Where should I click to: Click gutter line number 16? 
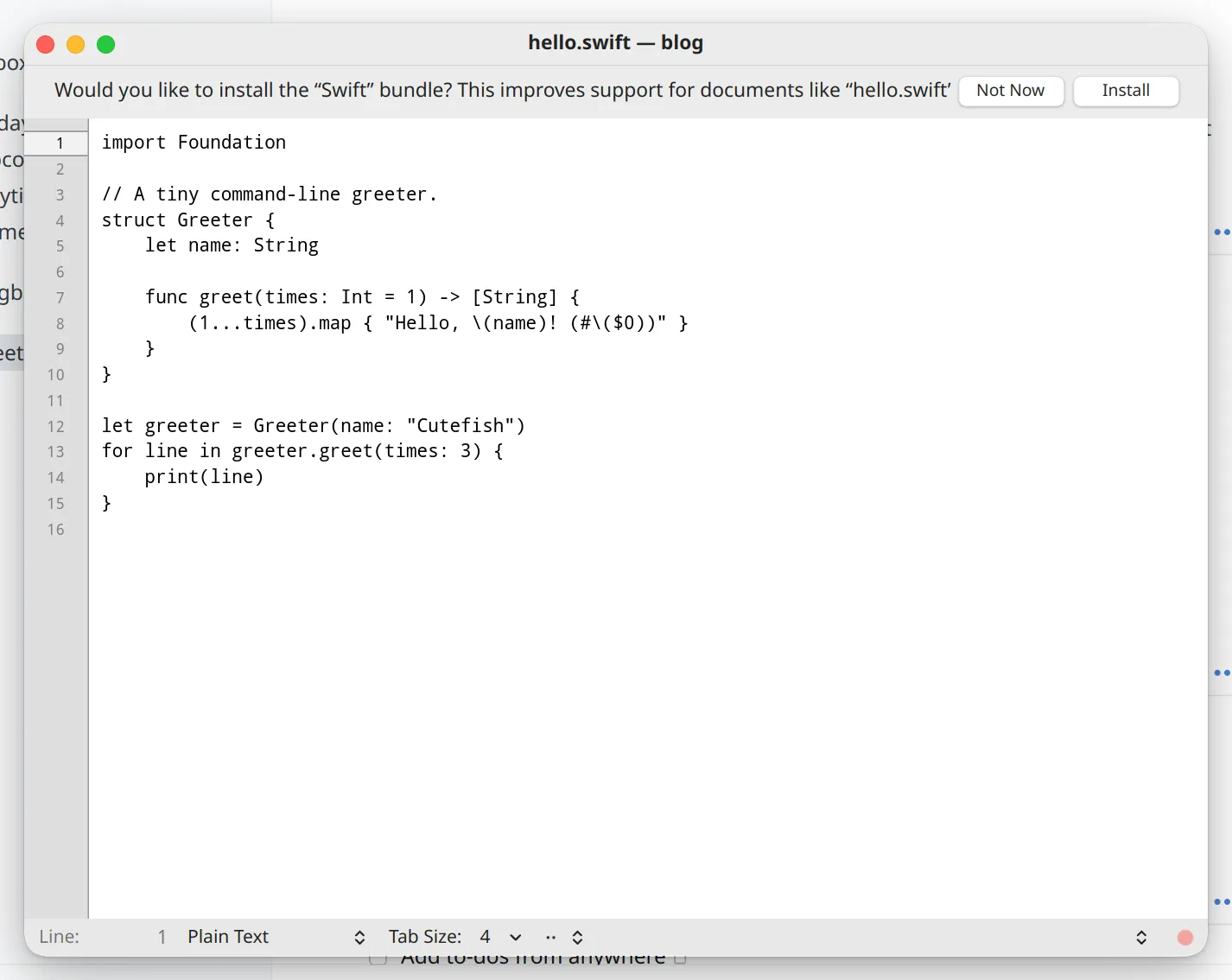click(56, 530)
